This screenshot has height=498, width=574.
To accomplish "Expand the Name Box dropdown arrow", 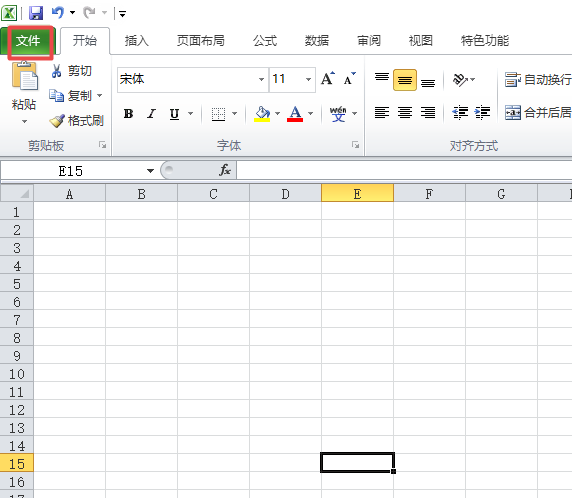I will click(150, 171).
